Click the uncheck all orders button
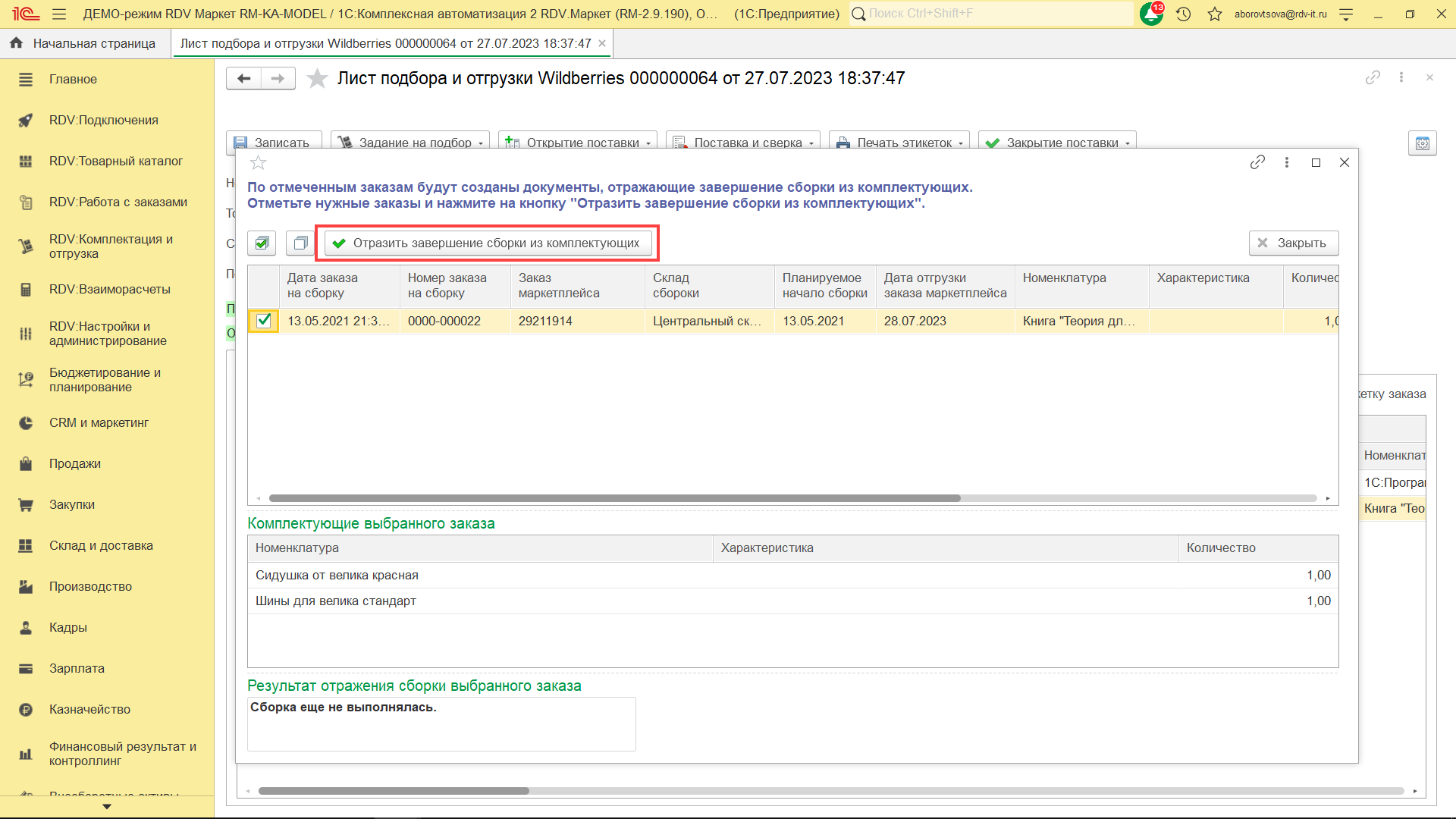The height and width of the screenshot is (819, 1456). pos(300,243)
